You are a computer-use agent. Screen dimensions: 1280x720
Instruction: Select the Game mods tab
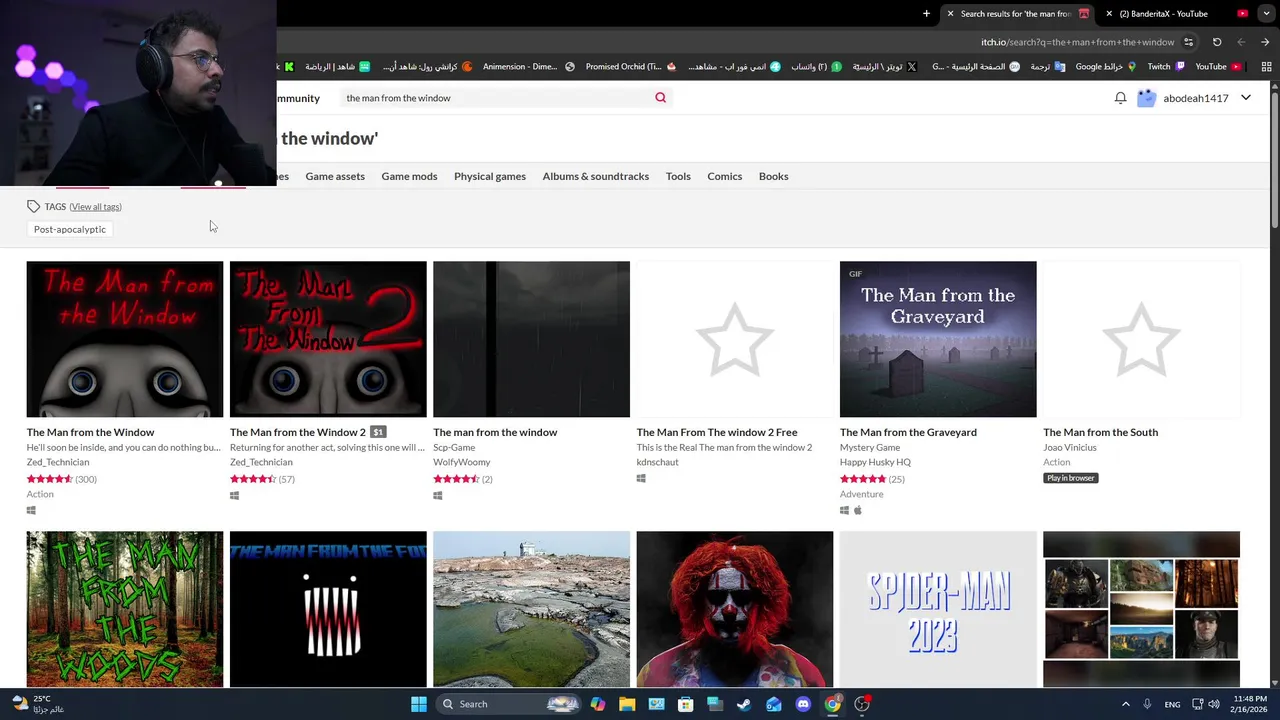pos(409,176)
